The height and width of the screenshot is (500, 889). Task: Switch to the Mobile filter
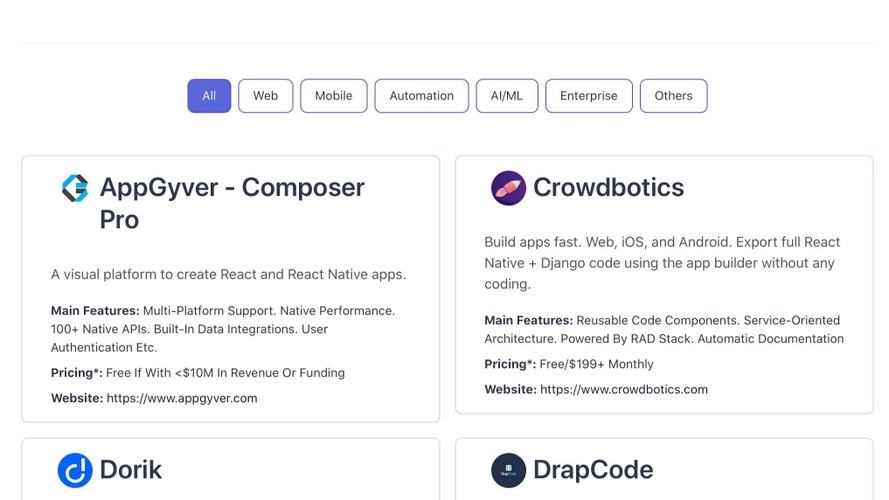[333, 96]
